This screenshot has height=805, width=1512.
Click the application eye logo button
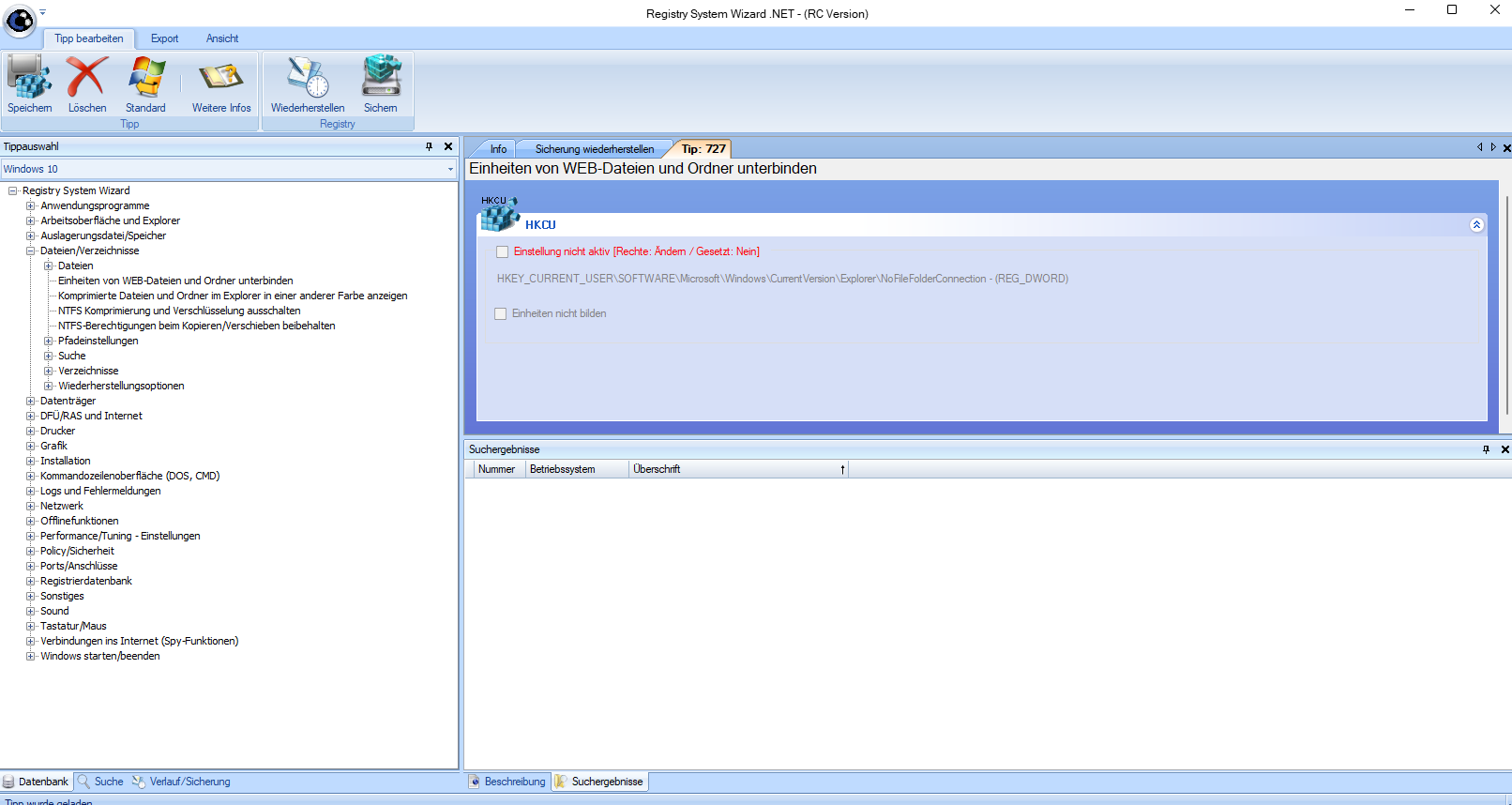[20, 20]
